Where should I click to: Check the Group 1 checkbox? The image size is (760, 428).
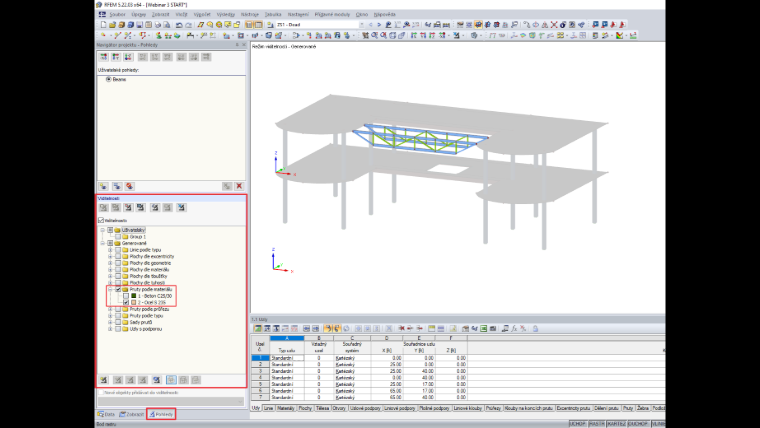coord(118,237)
